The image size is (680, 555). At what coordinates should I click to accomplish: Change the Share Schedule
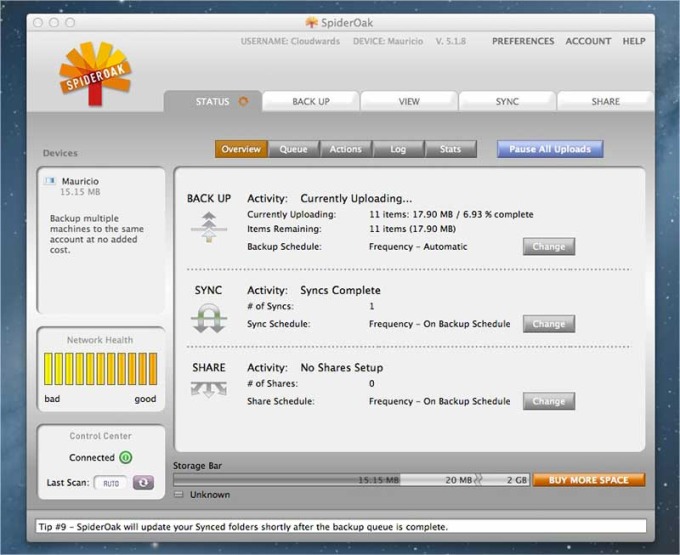[x=549, y=401]
